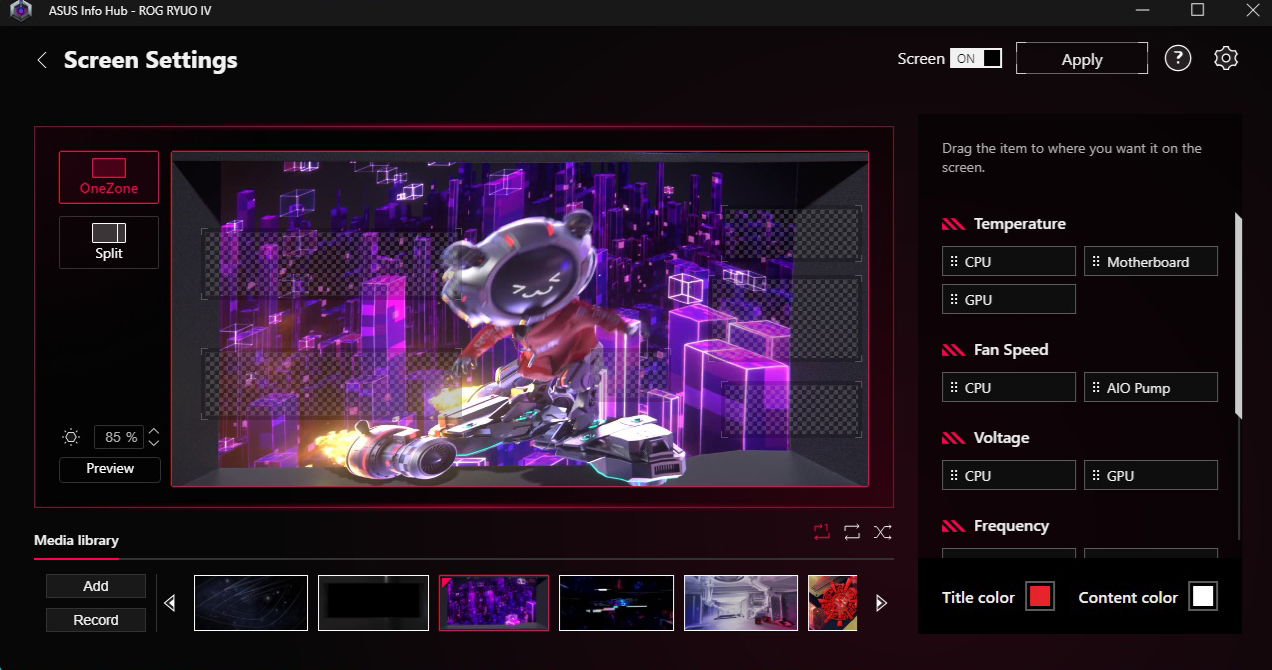Click the Preview button
Image resolution: width=1272 pixels, height=670 pixels.
click(110, 469)
